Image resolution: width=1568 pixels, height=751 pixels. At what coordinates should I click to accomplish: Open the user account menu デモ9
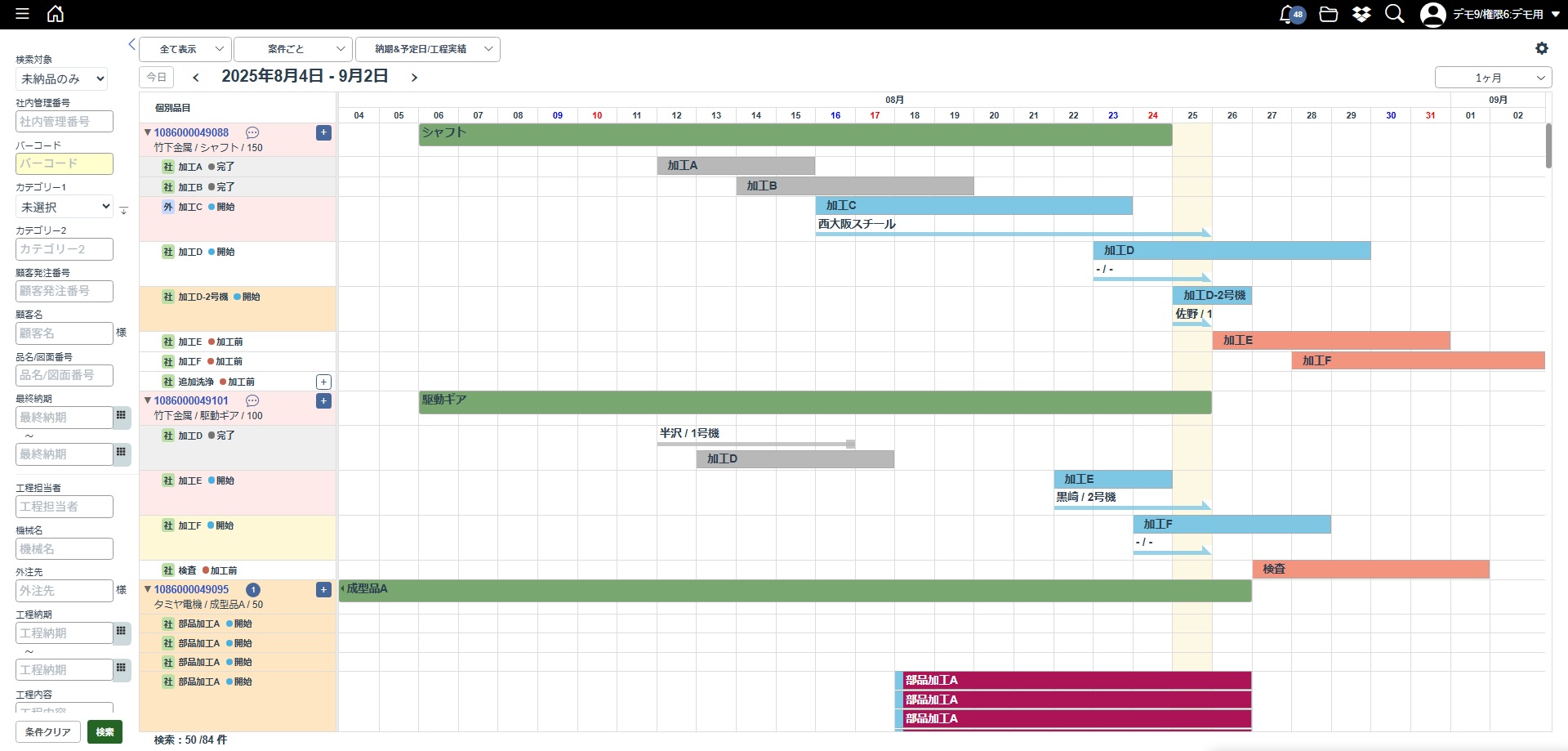click(1491, 15)
